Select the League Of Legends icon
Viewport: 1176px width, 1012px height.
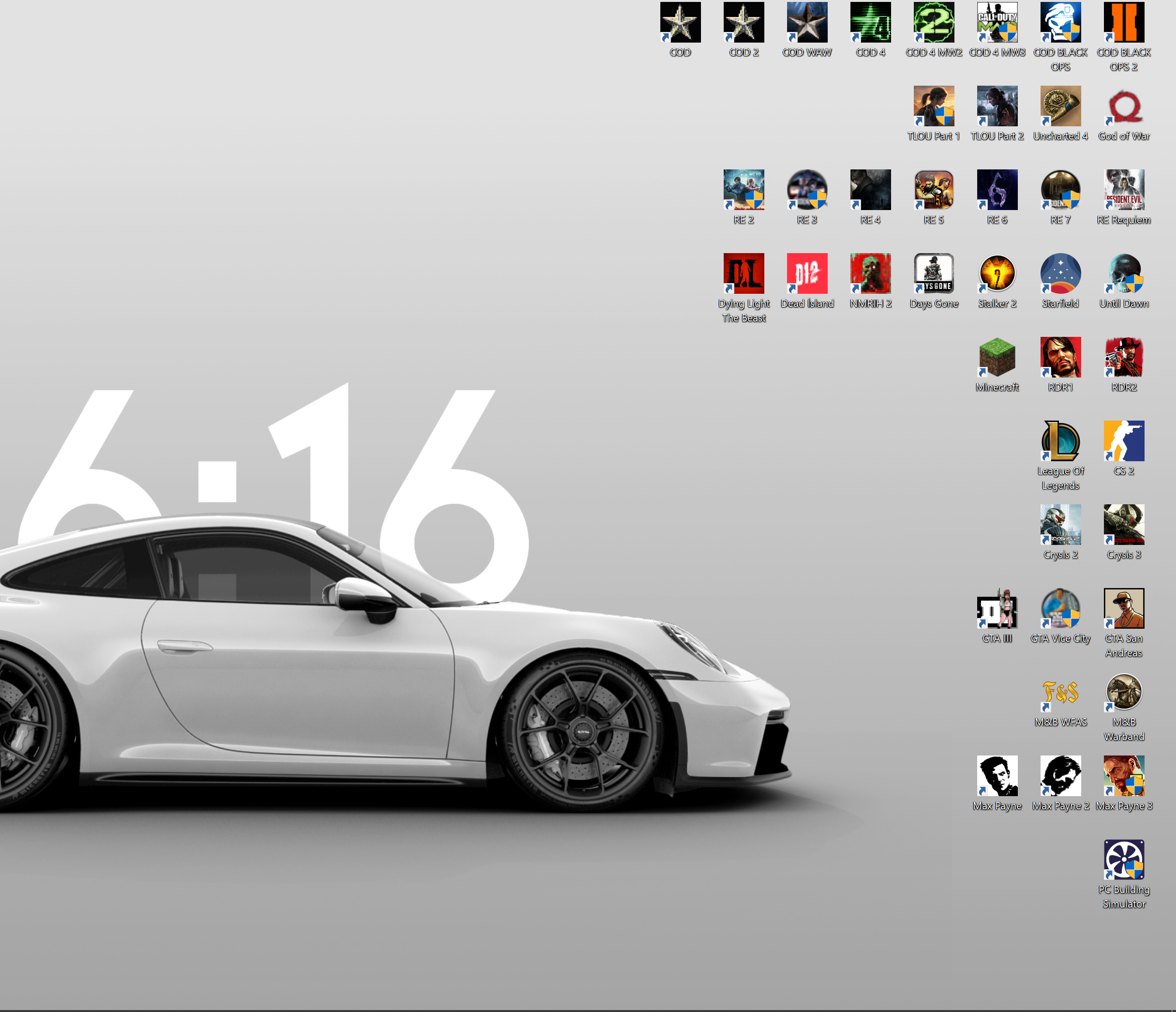[1060, 441]
